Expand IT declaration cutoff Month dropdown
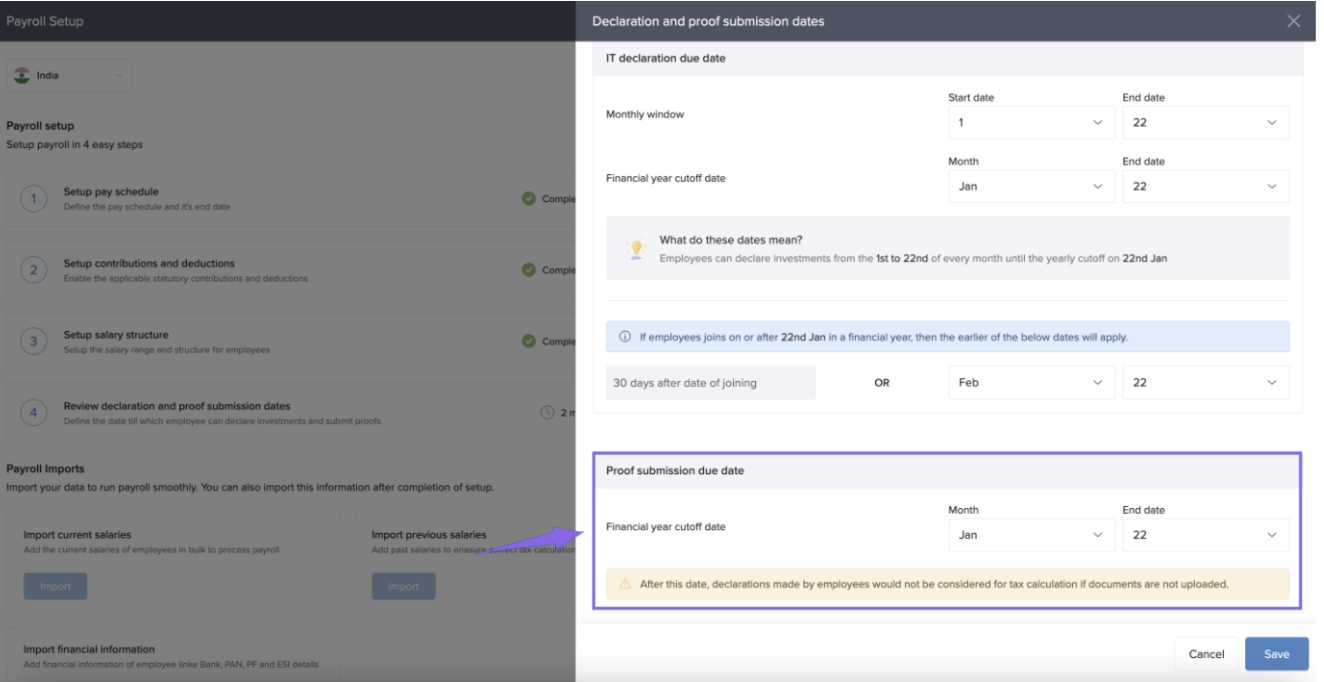This screenshot has width=1324, height=682. (1030, 186)
